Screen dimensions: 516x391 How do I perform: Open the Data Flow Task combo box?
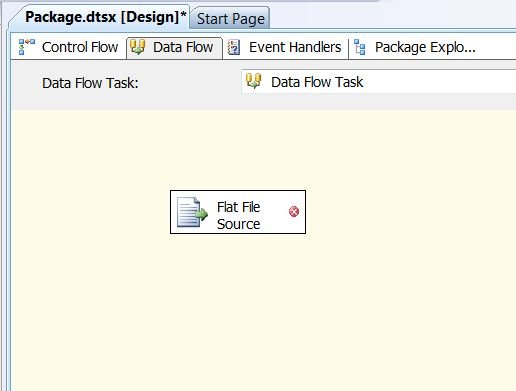coord(379,82)
